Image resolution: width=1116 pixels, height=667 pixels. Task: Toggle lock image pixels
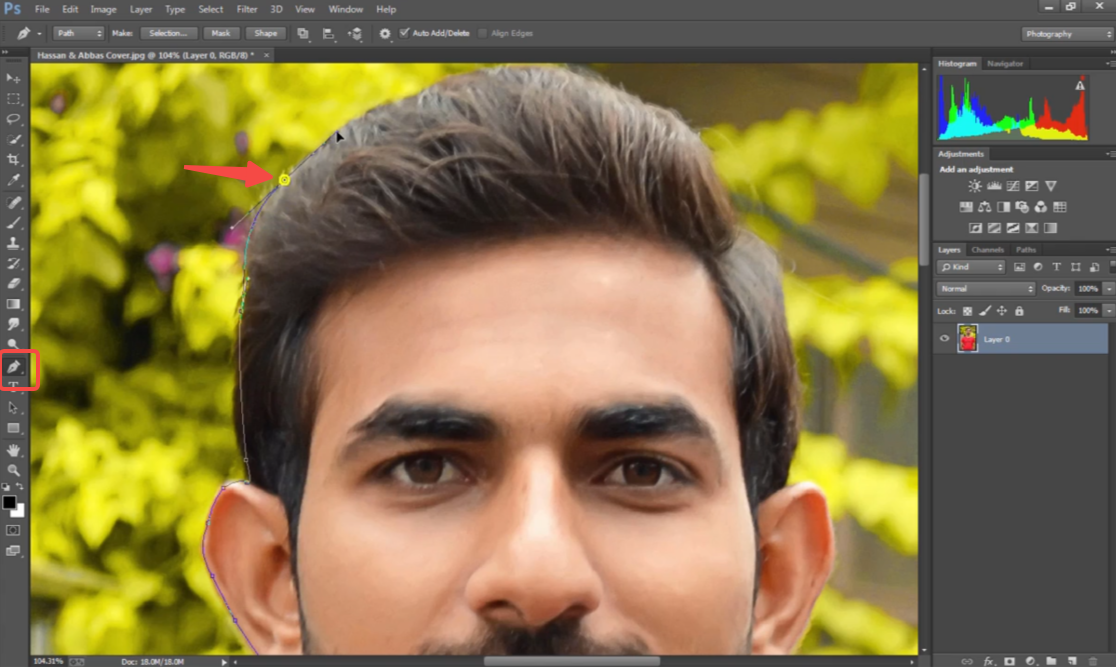pyautogui.click(x=985, y=311)
